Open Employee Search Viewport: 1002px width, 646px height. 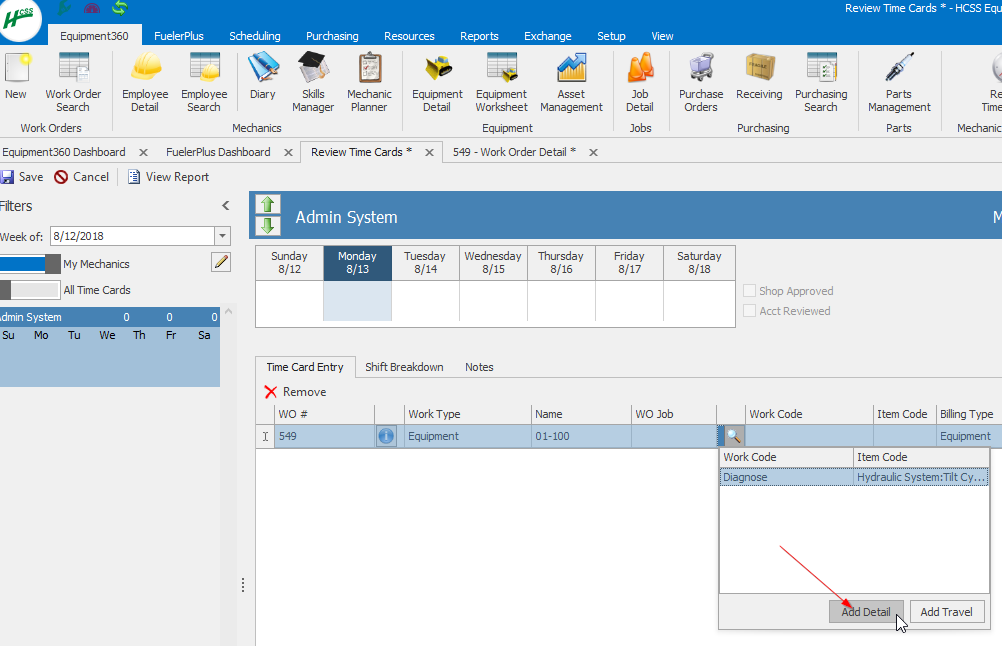click(204, 82)
